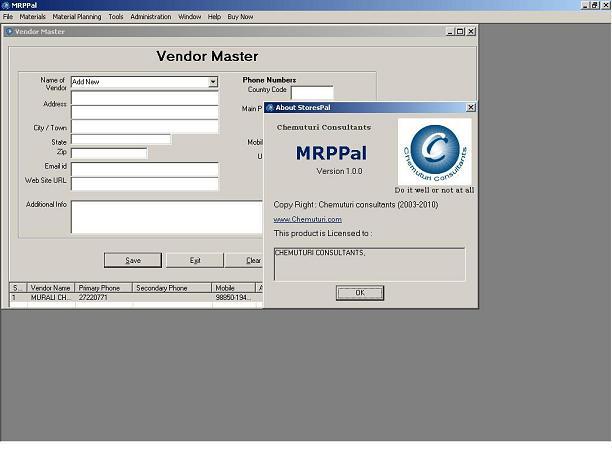Expand the Name of Vendor dropdown
Screen dimensions: 612x459
(x=213, y=82)
